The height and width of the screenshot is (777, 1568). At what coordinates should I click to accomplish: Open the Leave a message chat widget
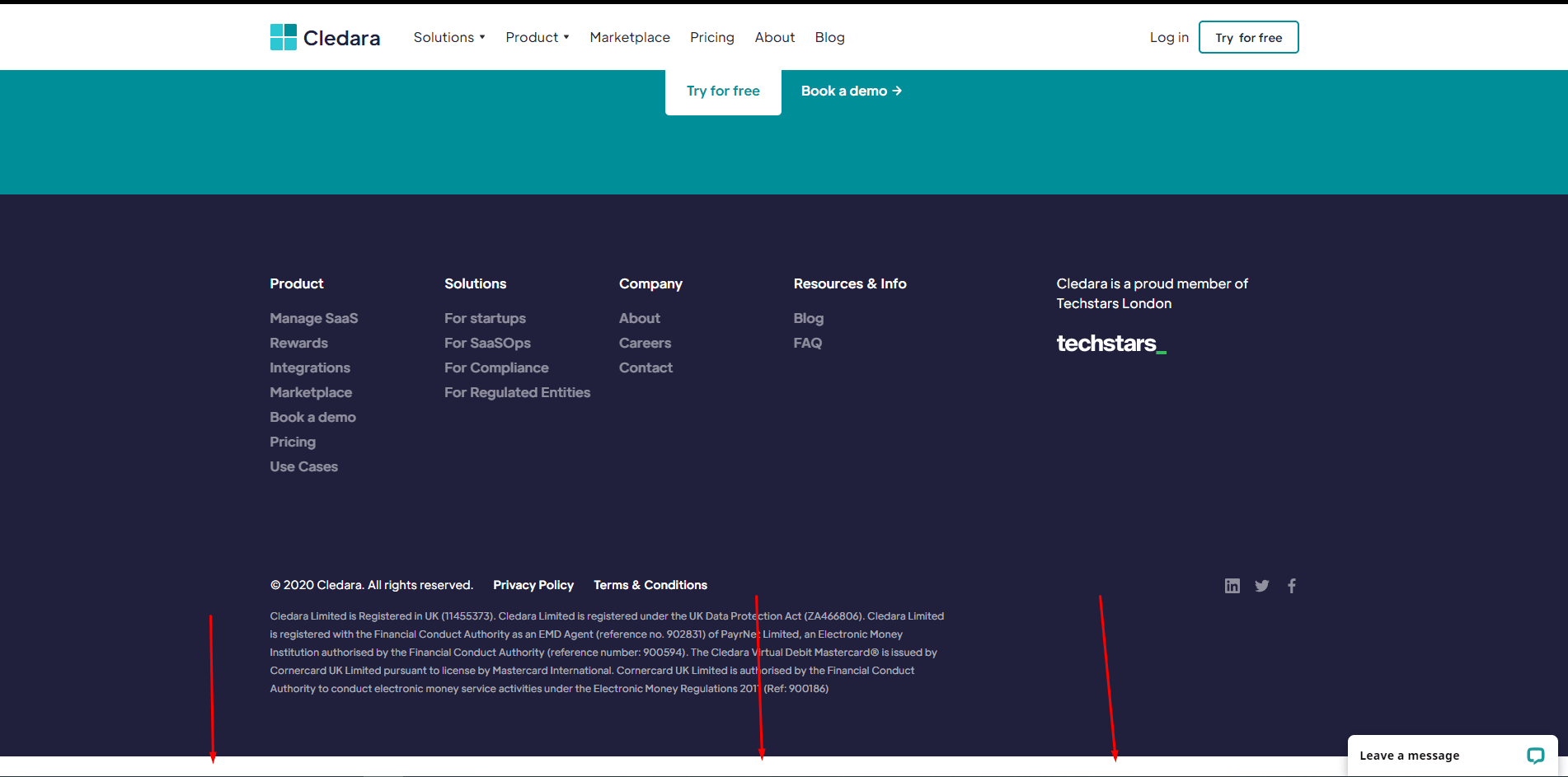[1452, 755]
